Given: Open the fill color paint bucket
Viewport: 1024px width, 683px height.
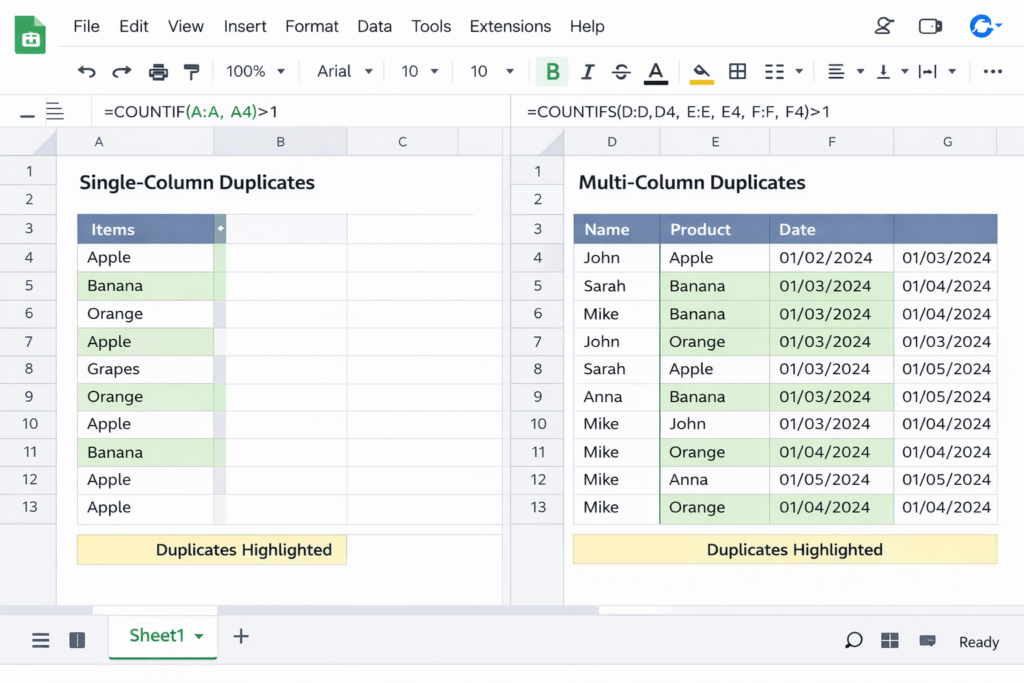Looking at the screenshot, I should (x=702, y=71).
